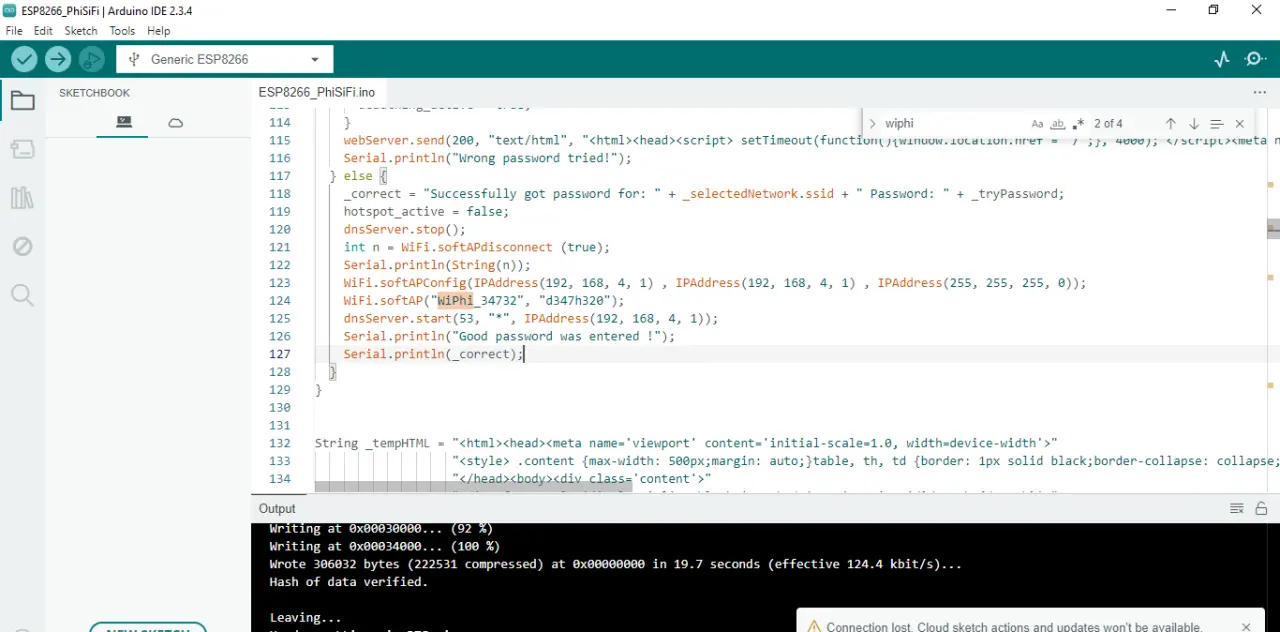The height and width of the screenshot is (632, 1280).
Task: Click the Upload sketch arrow button
Action: 58,60
